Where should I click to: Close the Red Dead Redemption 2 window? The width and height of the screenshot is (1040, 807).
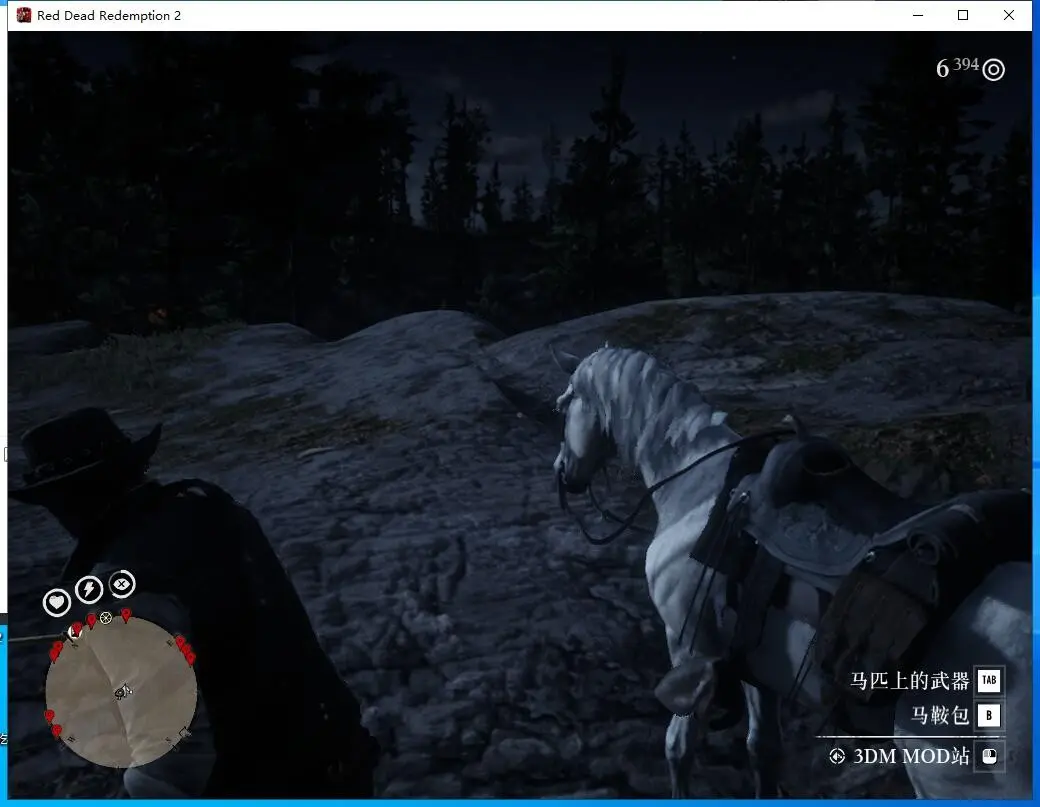click(1009, 15)
